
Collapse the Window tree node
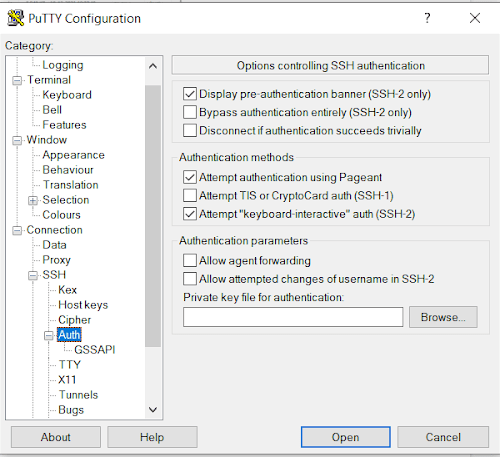pos(17,141)
